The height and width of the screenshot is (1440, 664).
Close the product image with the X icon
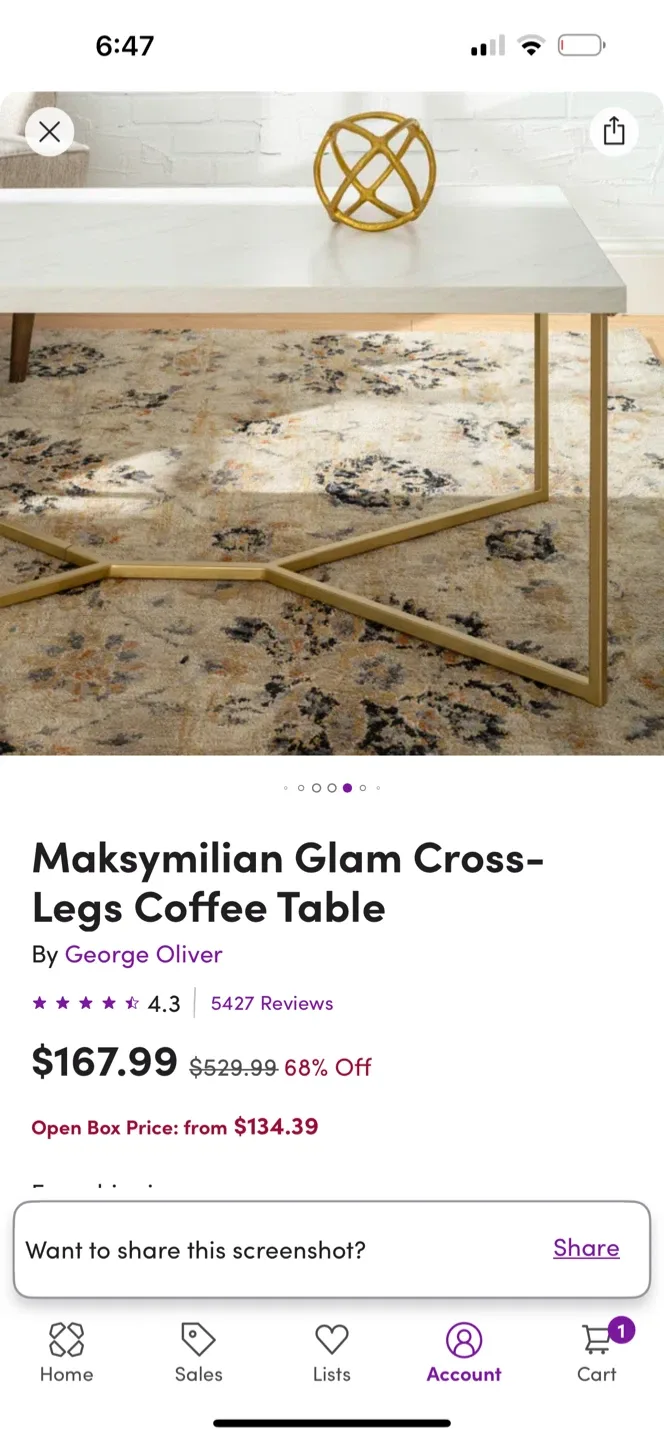click(x=49, y=132)
